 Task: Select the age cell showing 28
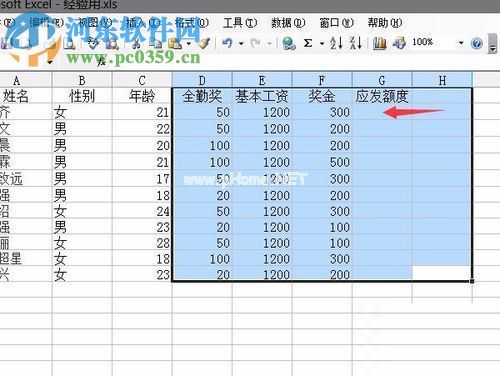pos(142,243)
